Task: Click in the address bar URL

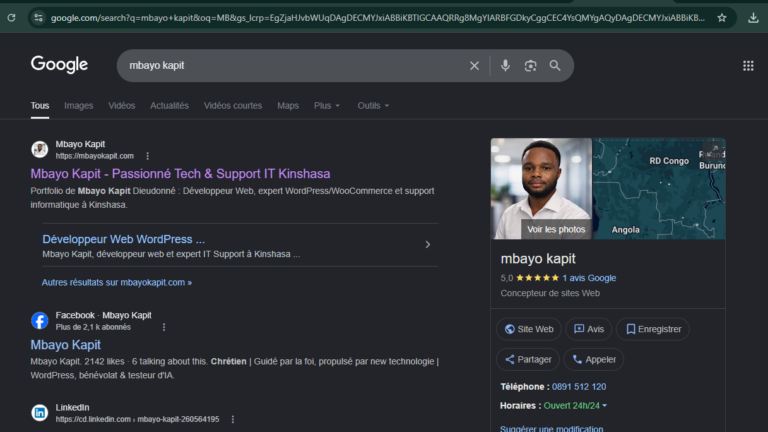Action: (x=377, y=18)
